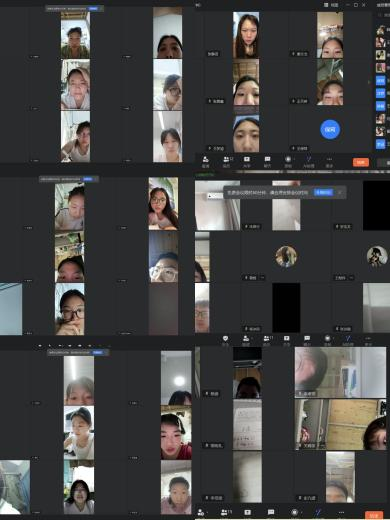Open the three-dot More menu in the bottom toolbar
Viewport: 390px width, 520px height.
(341, 512)
